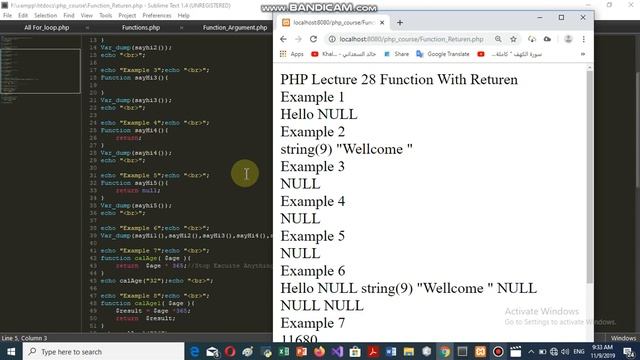The image size is (640, 360).
Task: Expand hidden bookmarks chevron
Action: (583, 54)
